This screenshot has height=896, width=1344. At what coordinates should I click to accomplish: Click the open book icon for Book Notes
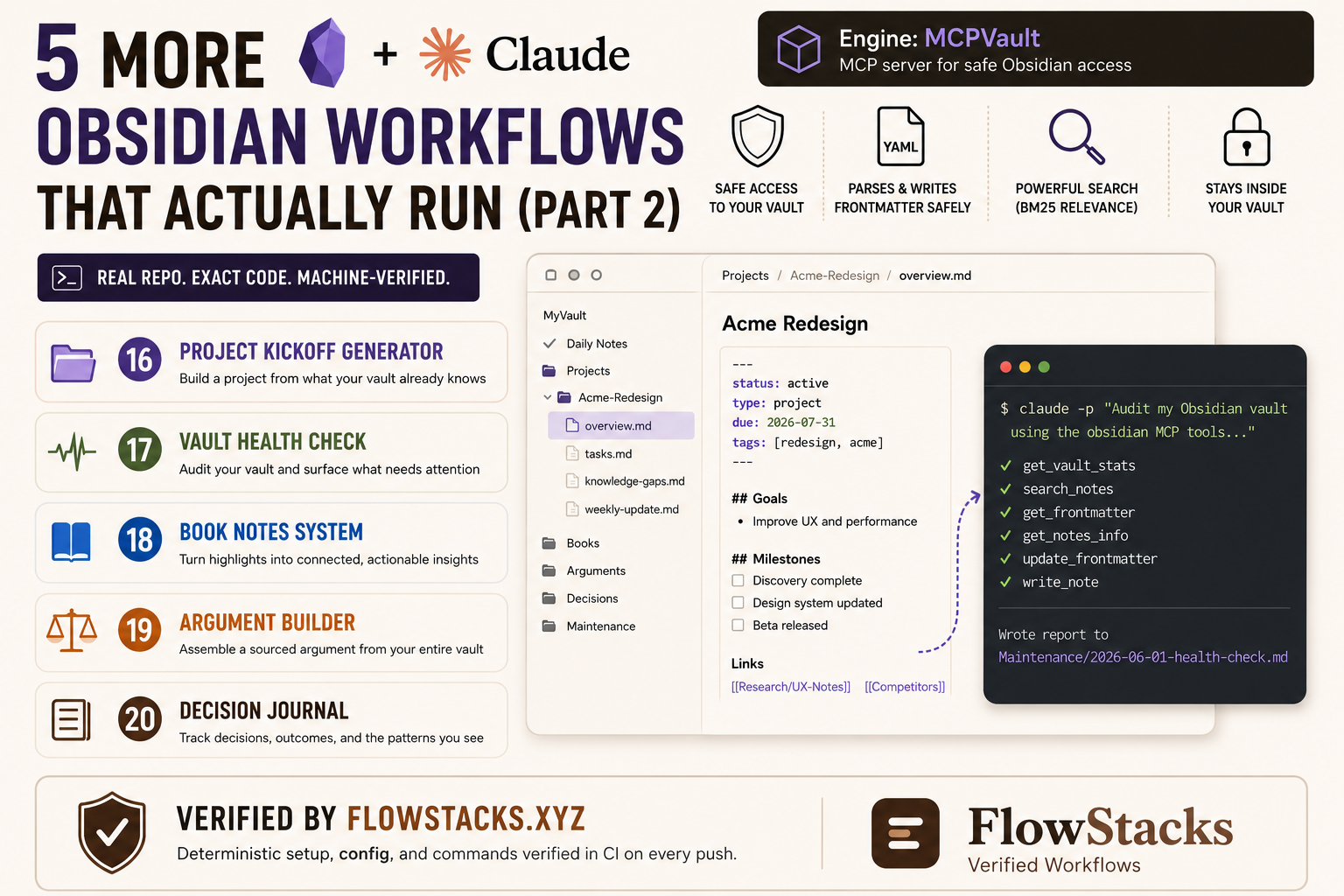click(x=71, y=542)
